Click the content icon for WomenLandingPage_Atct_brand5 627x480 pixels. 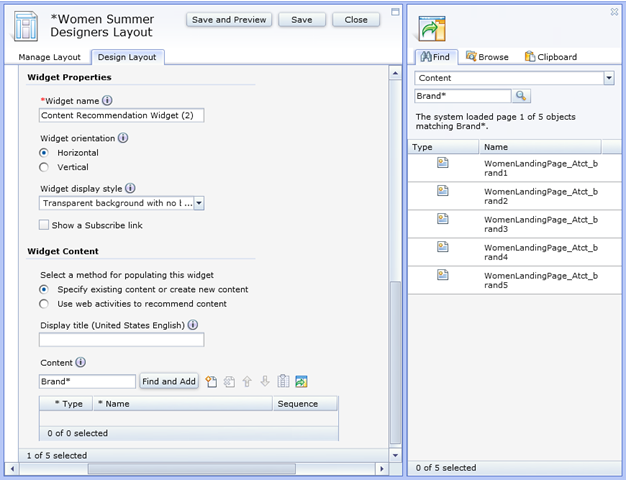click(443, 275)
